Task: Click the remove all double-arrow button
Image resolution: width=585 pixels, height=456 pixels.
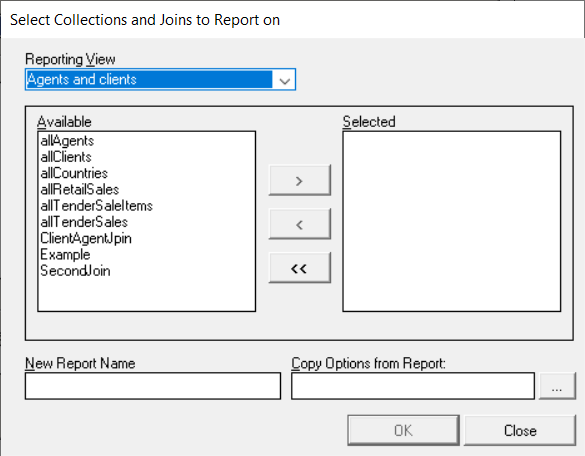Action: (x=300, y=268)
